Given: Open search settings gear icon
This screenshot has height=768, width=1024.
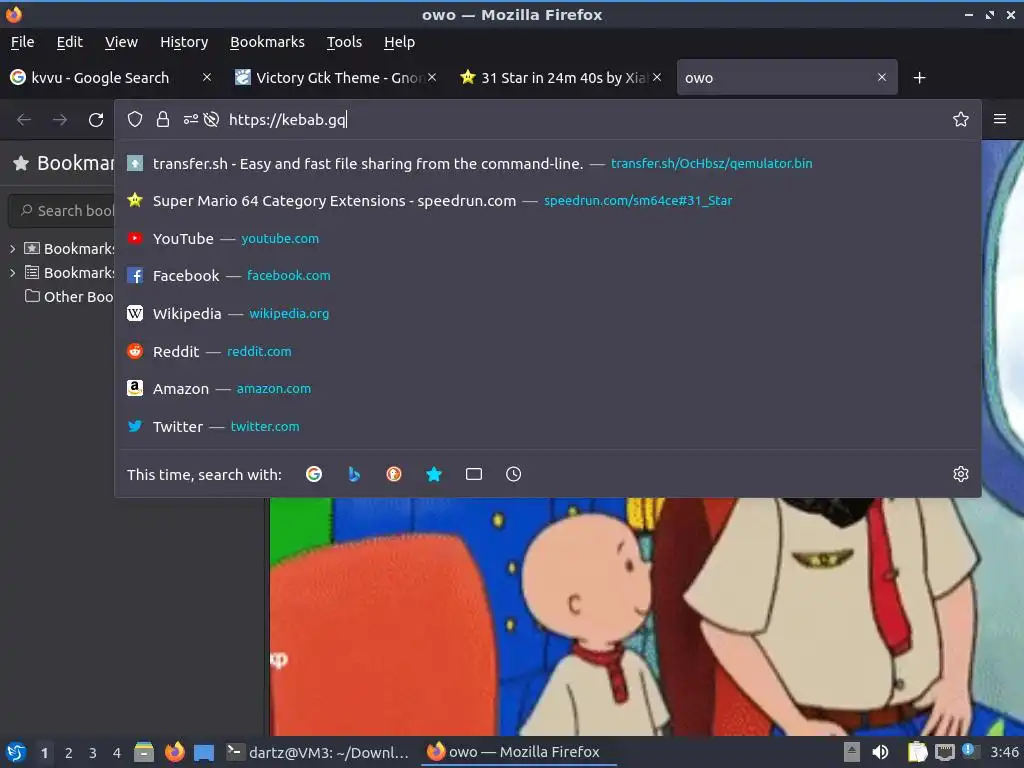Looking at the screenshot, I should (x=960, y=474).
